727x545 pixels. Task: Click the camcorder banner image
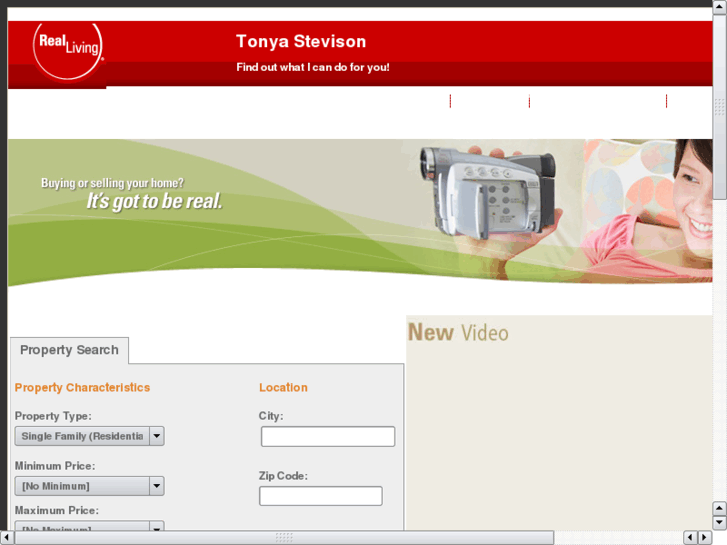(x=360, y=212)
